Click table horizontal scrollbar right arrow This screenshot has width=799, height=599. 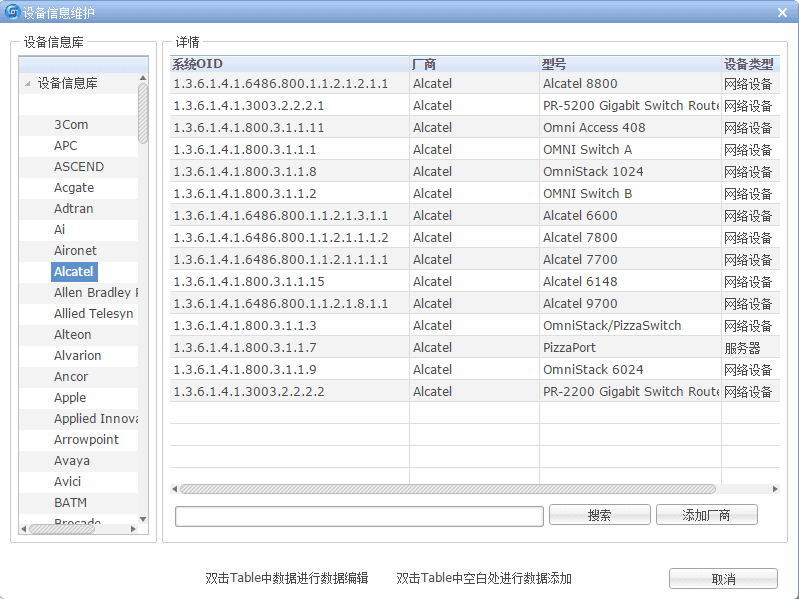(775, 489)
